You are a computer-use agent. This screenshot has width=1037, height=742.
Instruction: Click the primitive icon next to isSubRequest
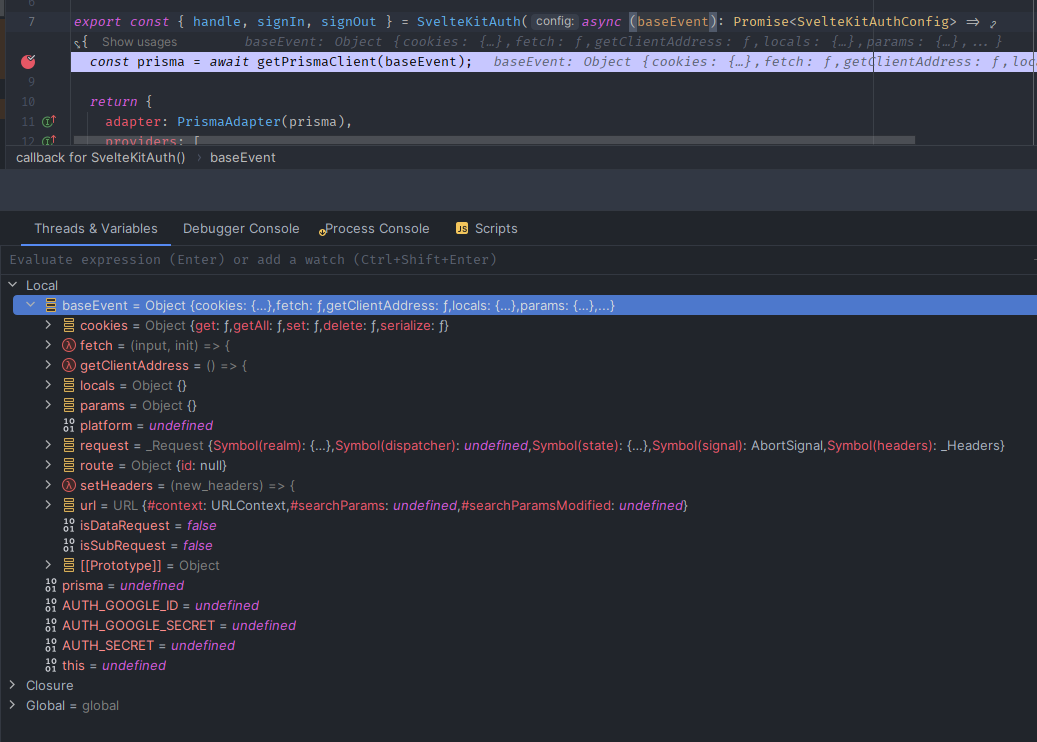69,546
